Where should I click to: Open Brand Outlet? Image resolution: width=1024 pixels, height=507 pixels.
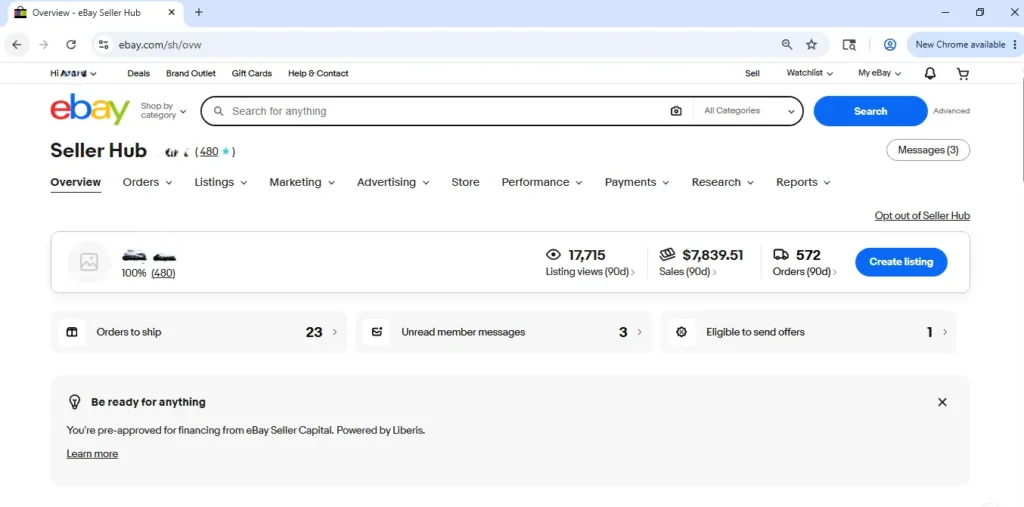191,73
